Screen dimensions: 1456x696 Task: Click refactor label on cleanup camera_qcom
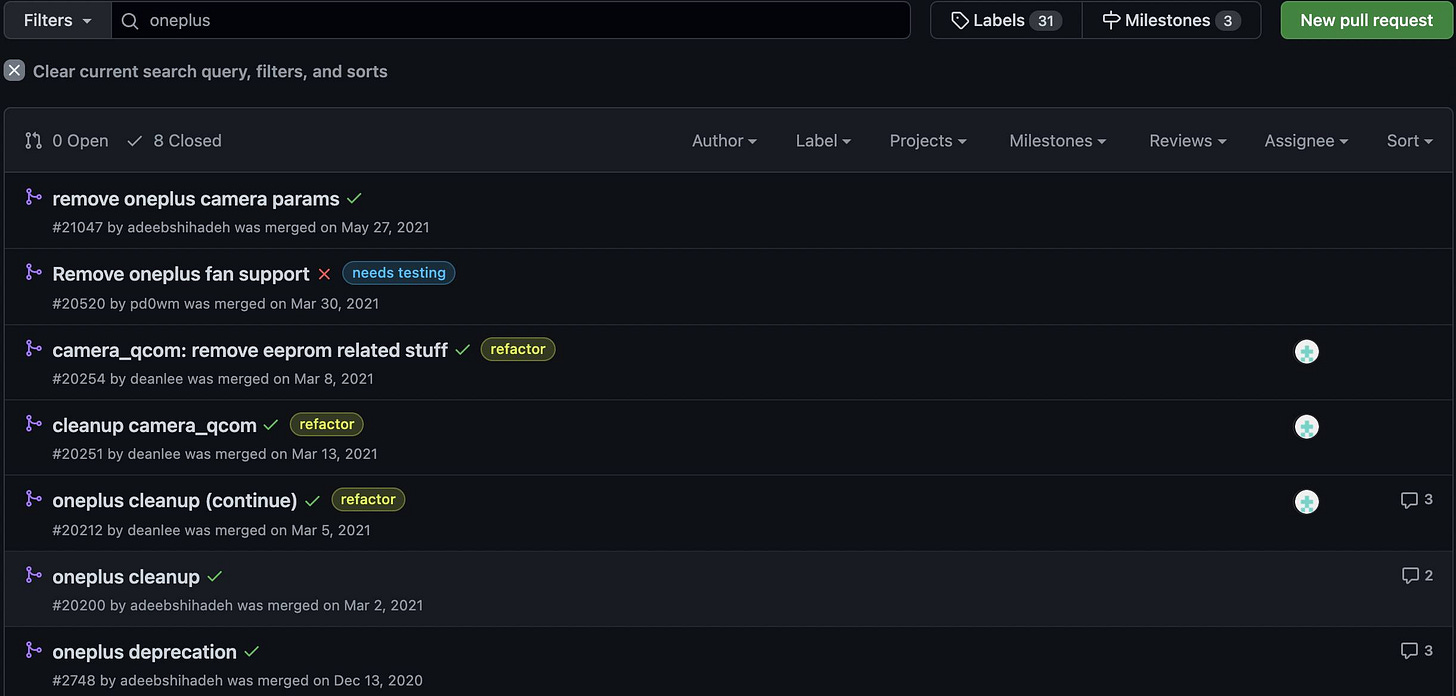coord(327,424)
